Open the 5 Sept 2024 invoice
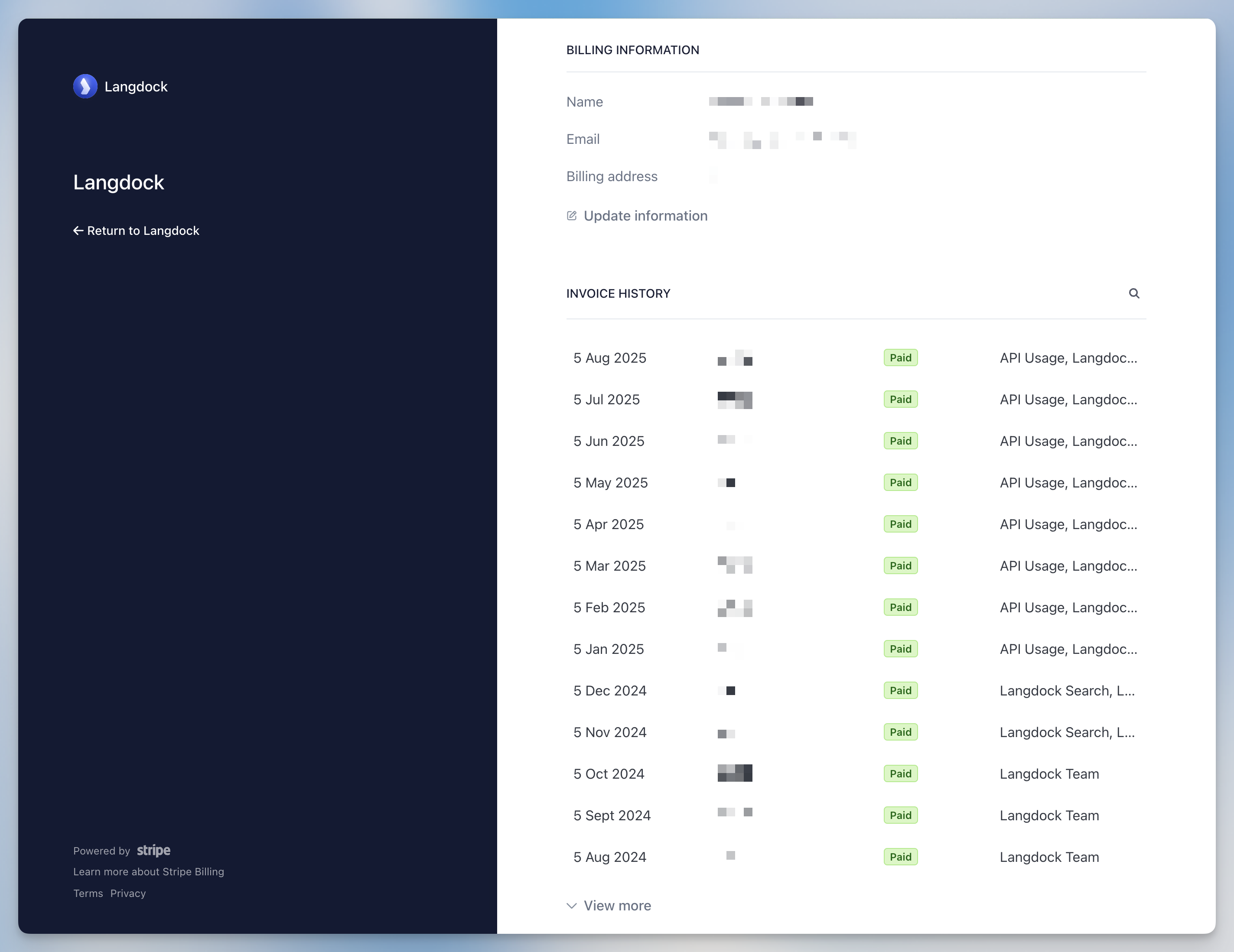This screenshot has height=952, width=1234. [856, 815]
